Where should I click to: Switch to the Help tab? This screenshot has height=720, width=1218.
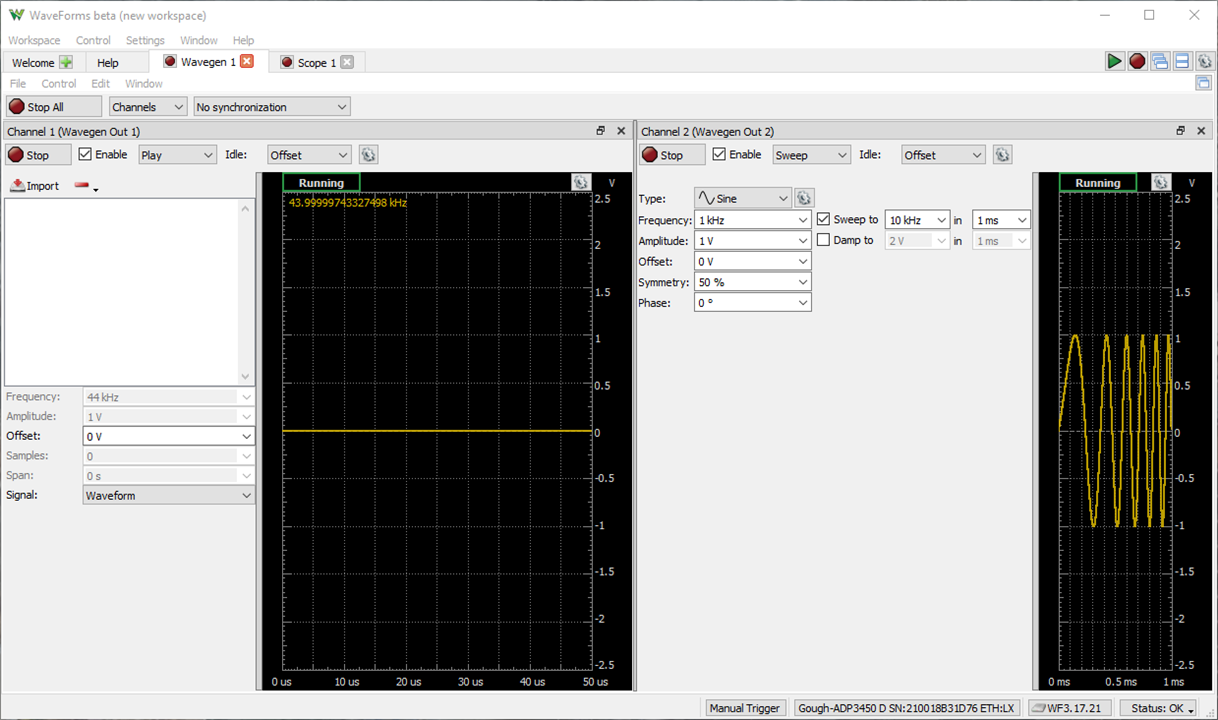(108, 63)
